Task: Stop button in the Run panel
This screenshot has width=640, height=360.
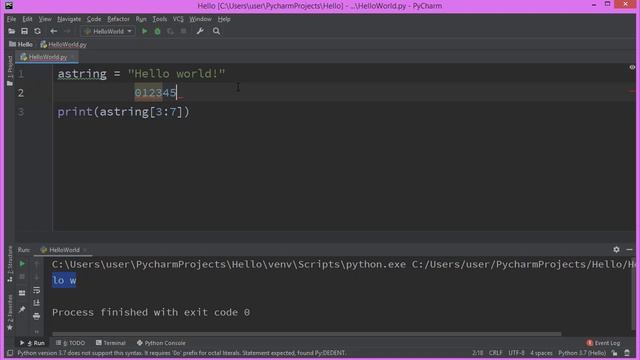Action: [x=22, y=277]
